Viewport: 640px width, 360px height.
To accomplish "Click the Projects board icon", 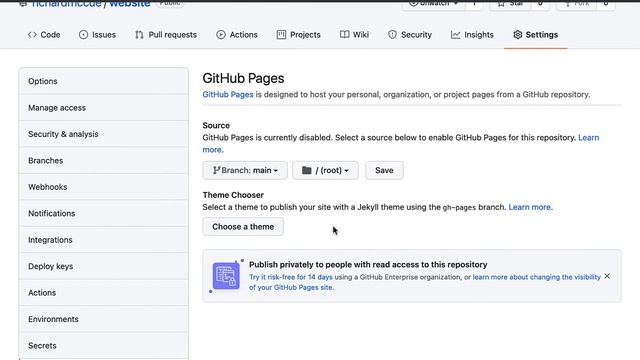I will click(x=281, y=35).
